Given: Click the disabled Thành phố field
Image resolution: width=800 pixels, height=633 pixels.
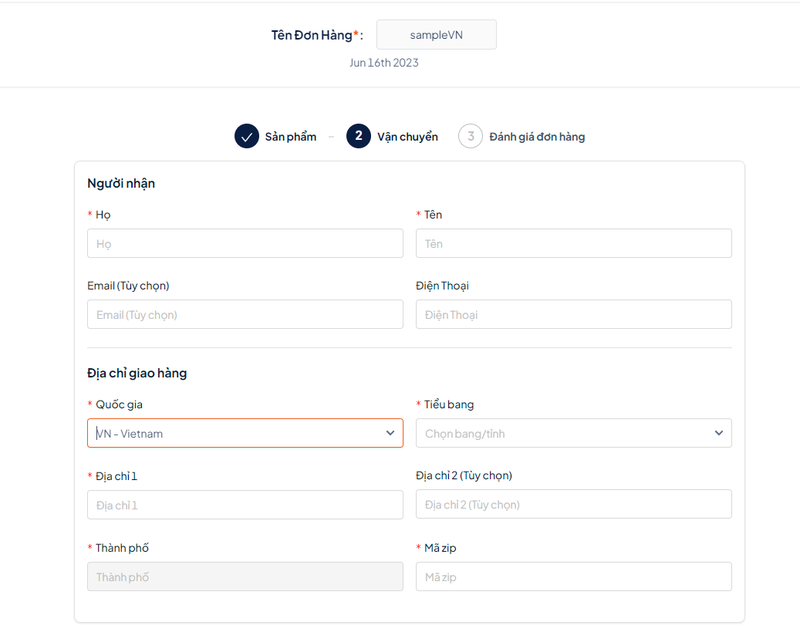Looking at the screenshot, I should pyautogui.click(x=245, y=577).
